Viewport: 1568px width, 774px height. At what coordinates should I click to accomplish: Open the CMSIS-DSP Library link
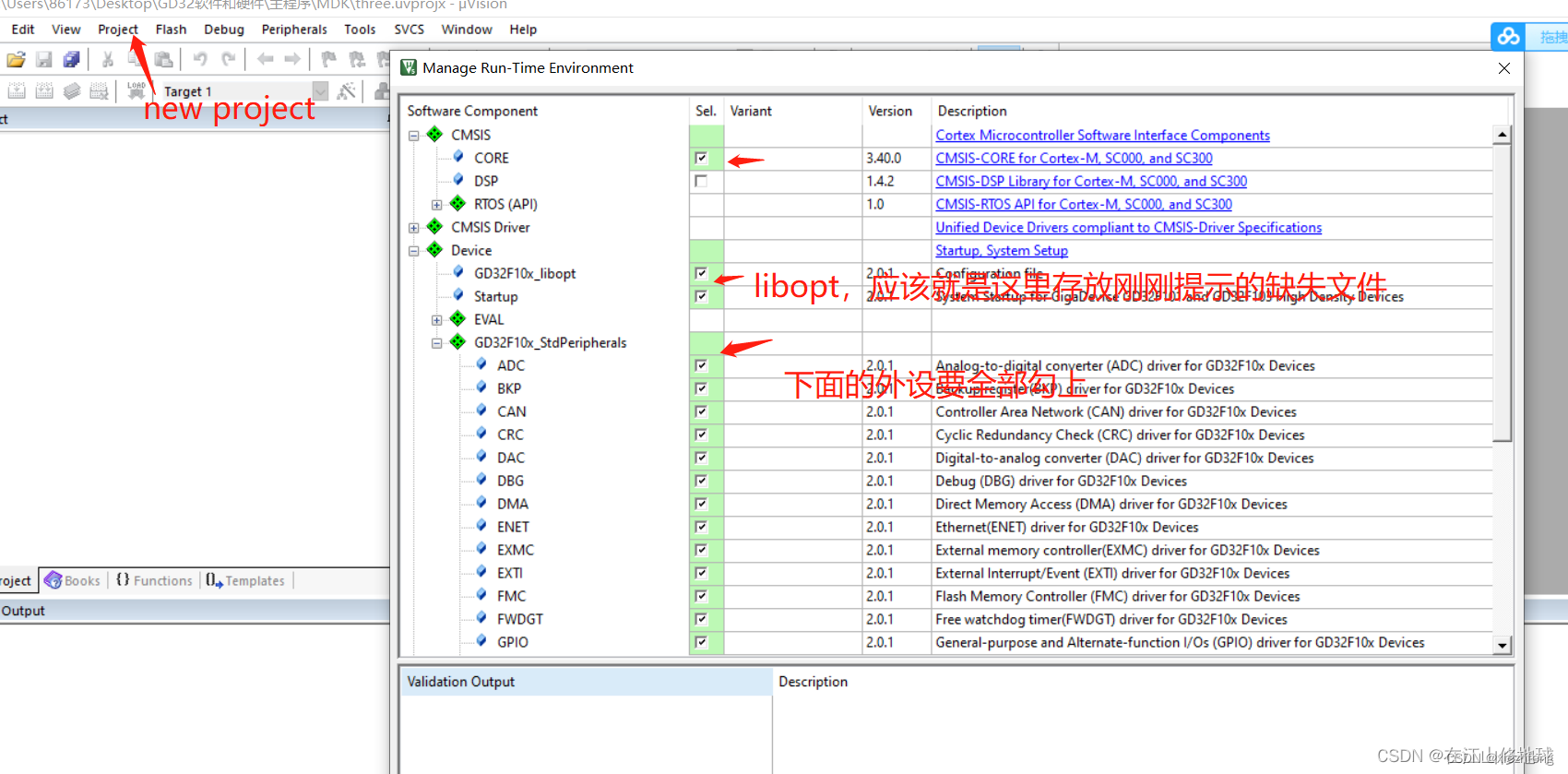pyautogui.click(x=1091, y=181)
